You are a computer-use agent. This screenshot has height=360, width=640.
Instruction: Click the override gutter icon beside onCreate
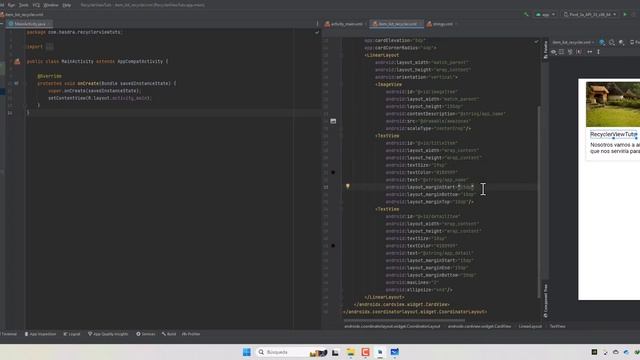(x=16, y=83)
